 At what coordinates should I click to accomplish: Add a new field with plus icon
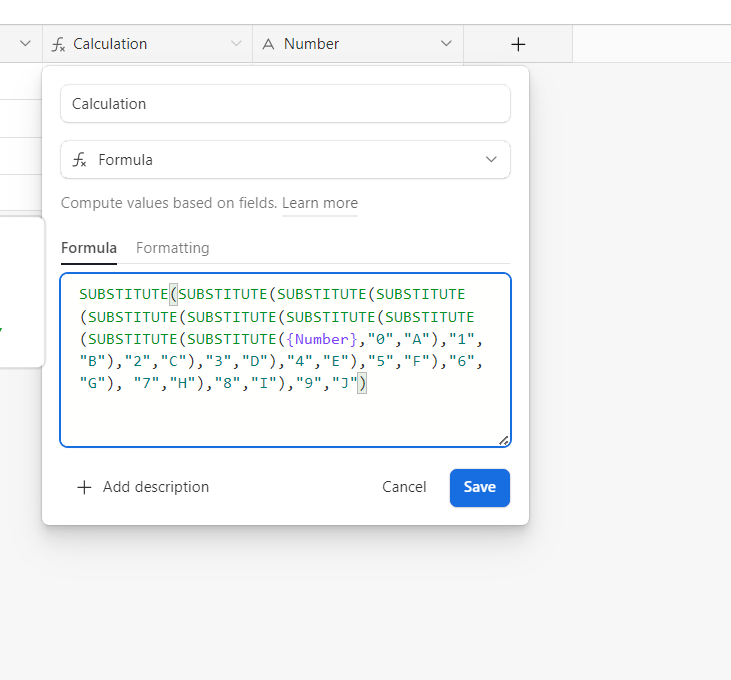[518, 44]
